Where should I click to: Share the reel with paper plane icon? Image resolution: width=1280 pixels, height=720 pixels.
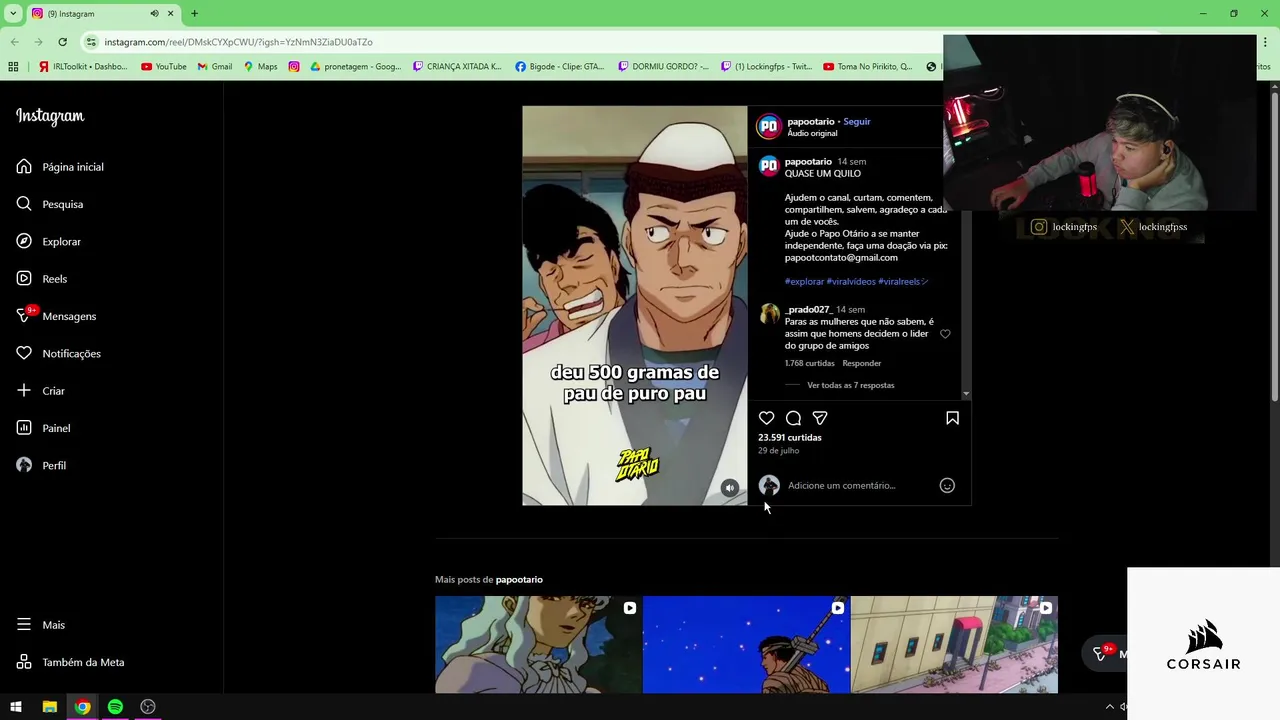820,418
